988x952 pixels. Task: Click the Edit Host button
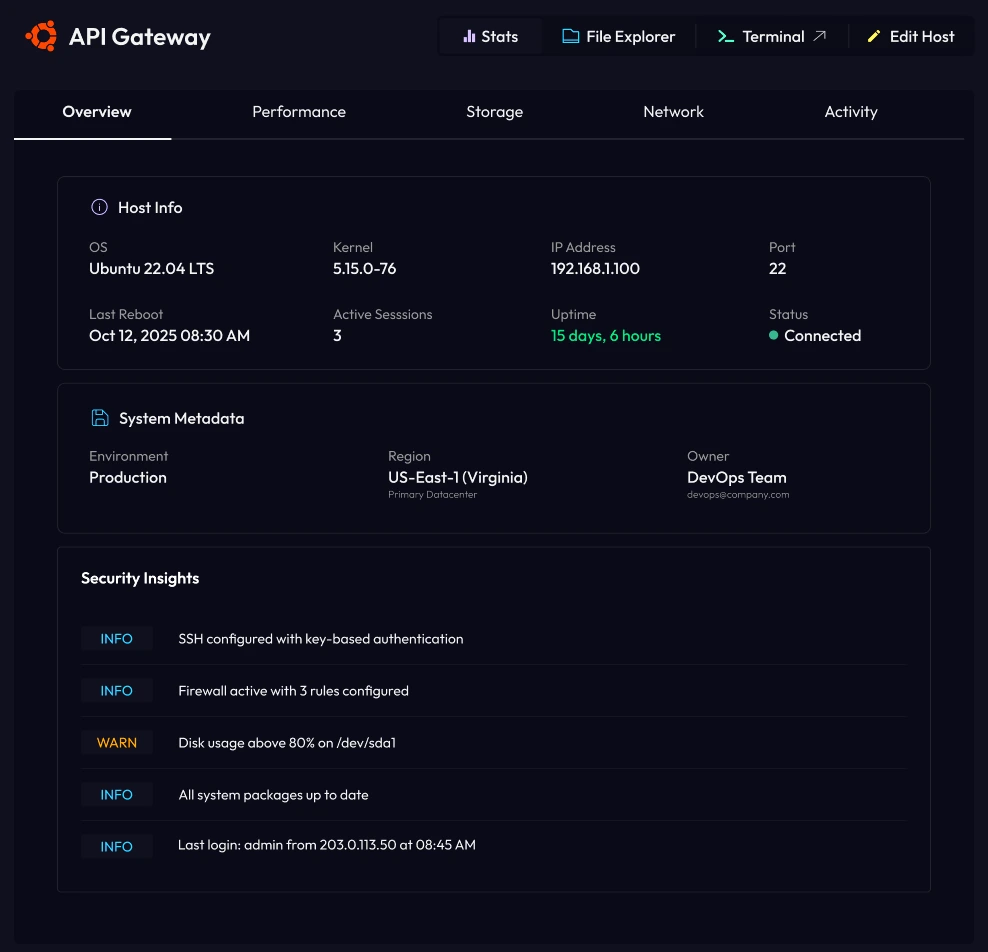click(x=910, y=37)
